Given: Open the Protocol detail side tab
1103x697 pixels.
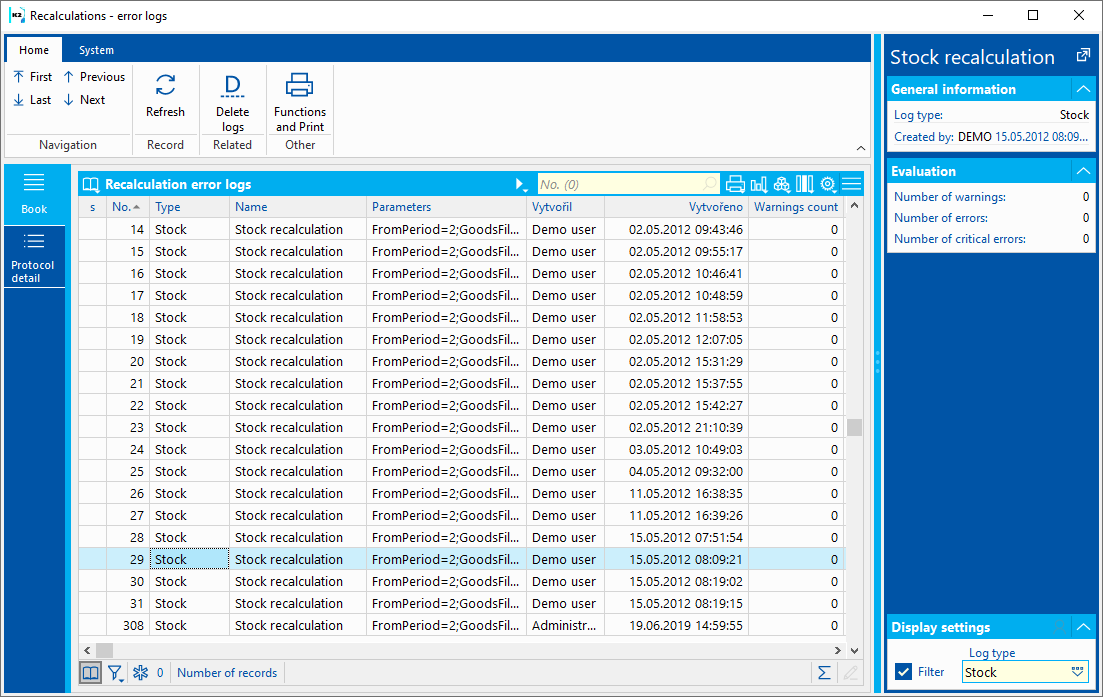Looking at the screenshot, I should (x=34, y=257).
